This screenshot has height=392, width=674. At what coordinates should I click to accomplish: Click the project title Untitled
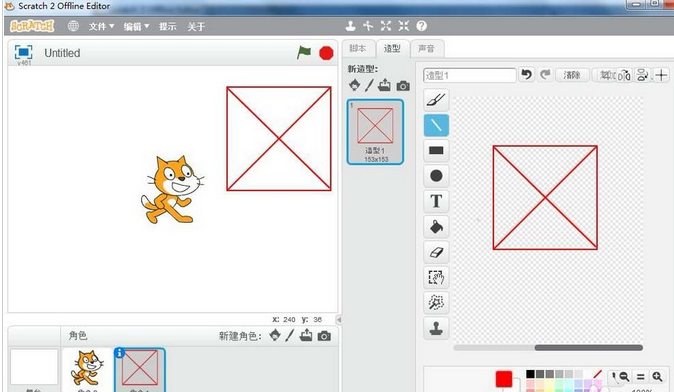(x=62, y=53)
